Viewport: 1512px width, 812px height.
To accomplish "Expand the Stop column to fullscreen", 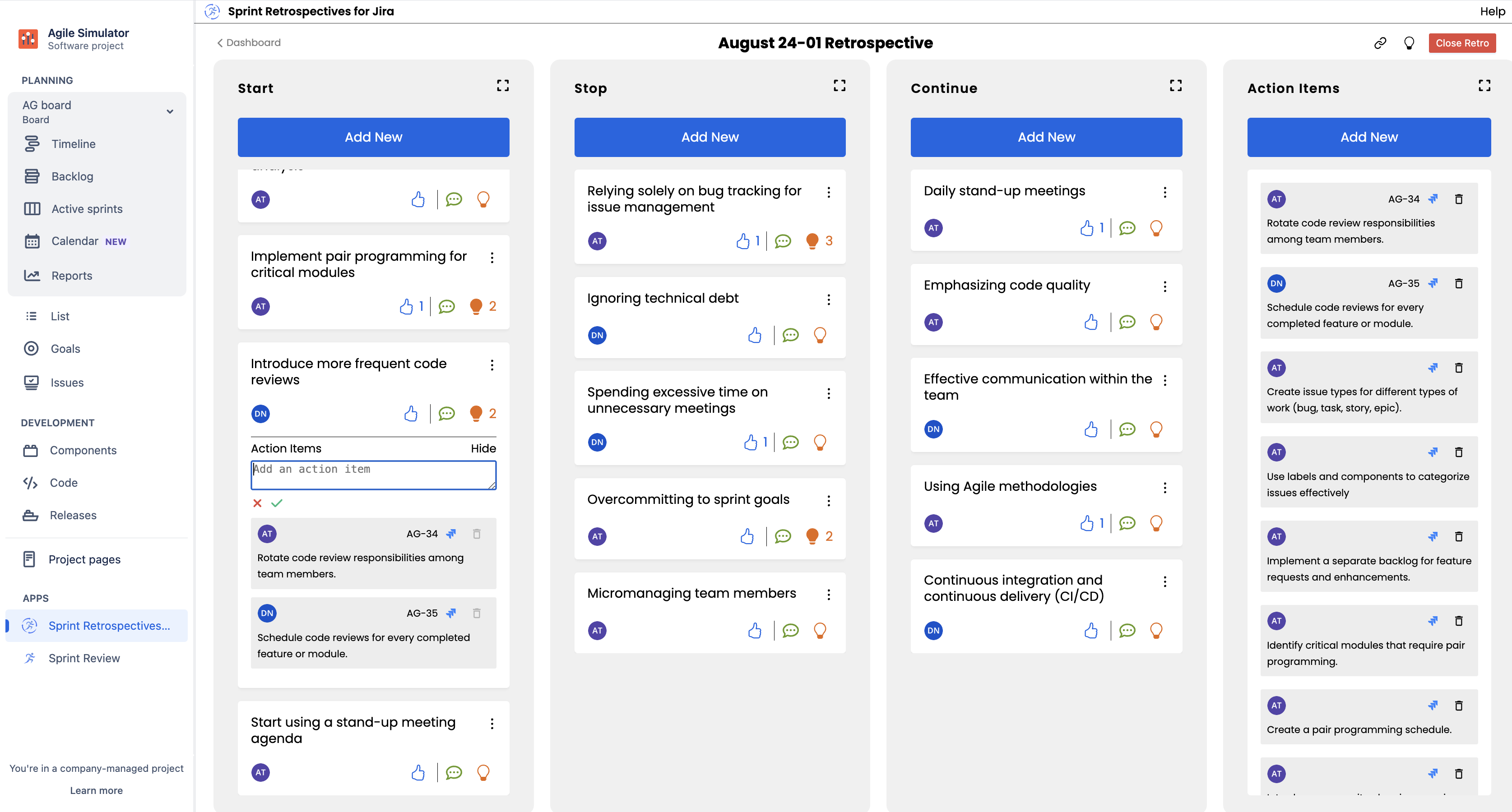I will pos(839,85).
